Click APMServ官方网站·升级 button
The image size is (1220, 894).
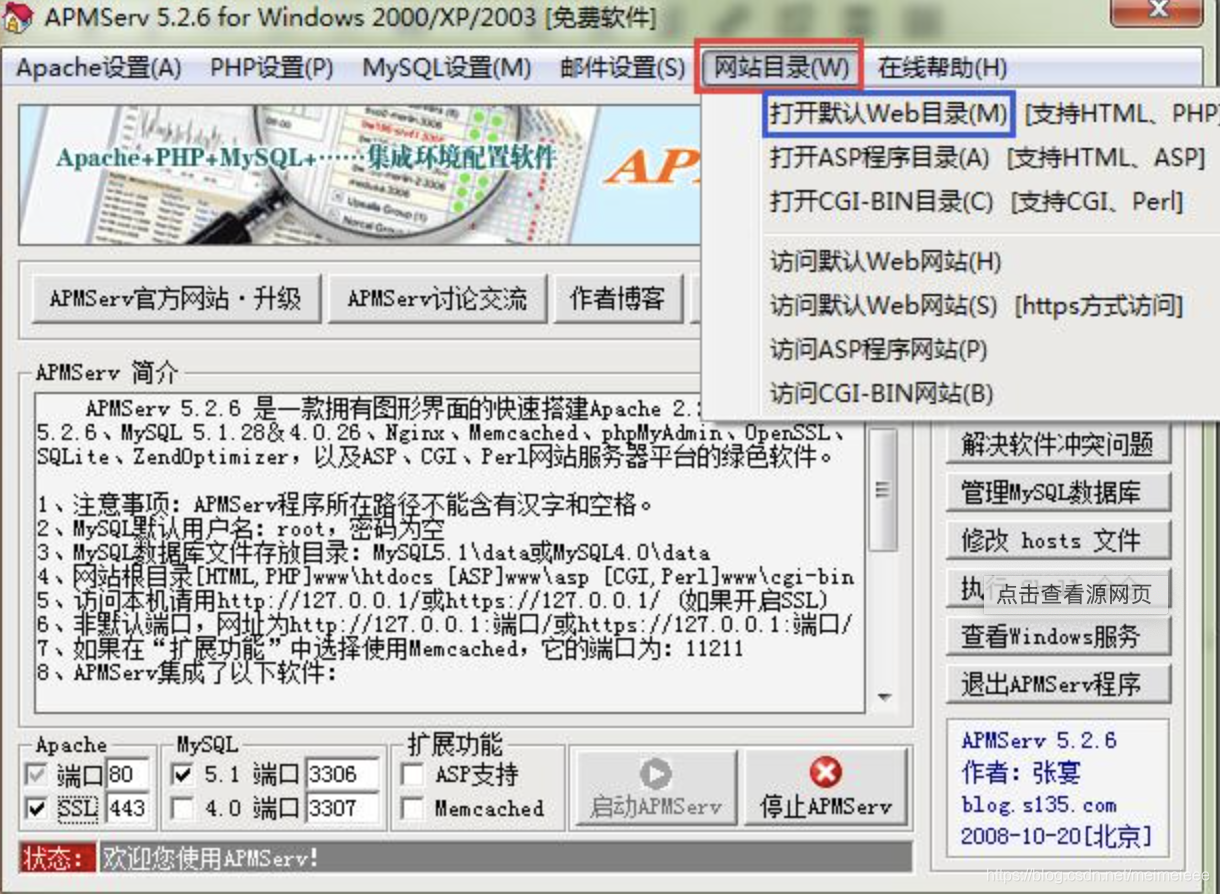[x=175, y=298]
